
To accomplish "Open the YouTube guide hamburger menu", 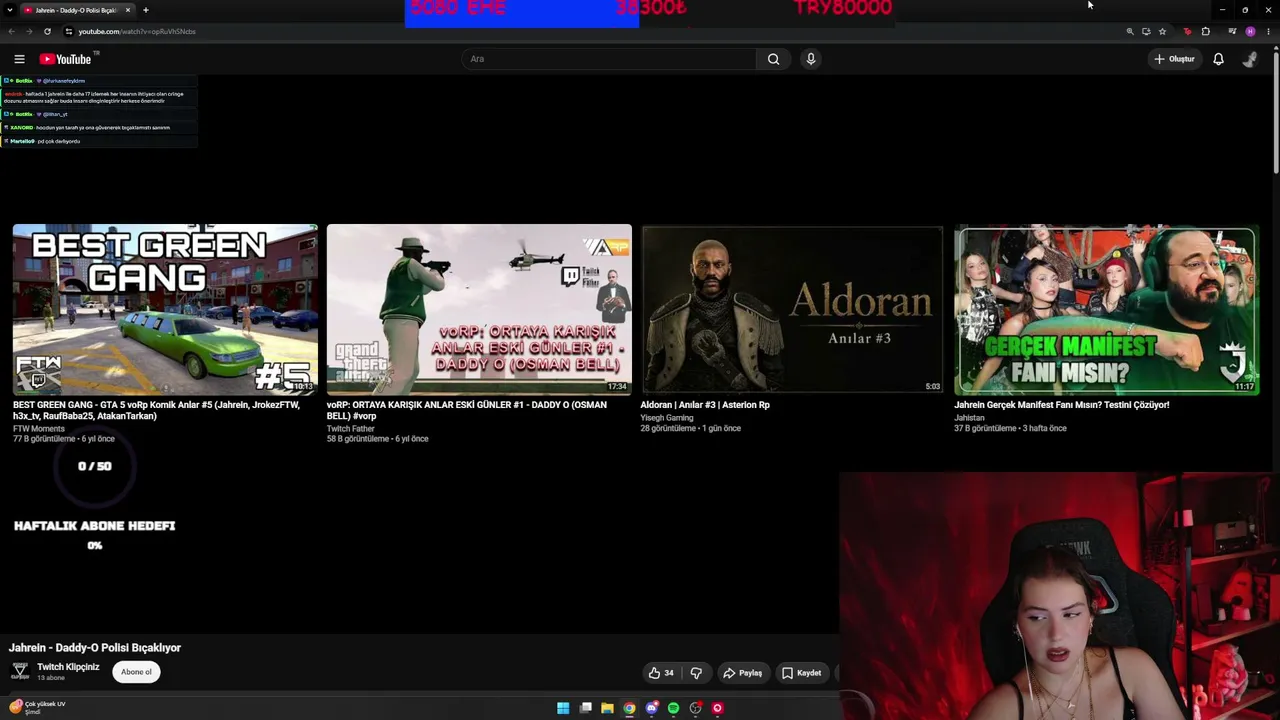I will coord(19,59).
